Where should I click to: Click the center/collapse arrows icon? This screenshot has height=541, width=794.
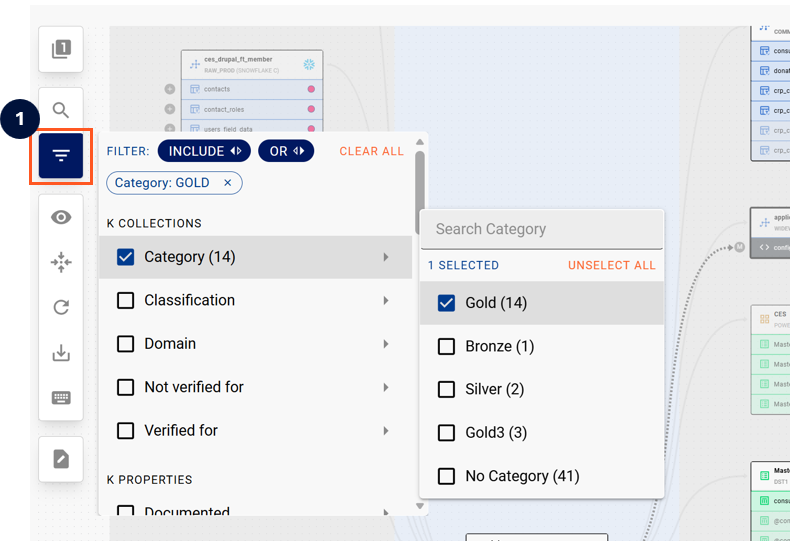[61, 262]
